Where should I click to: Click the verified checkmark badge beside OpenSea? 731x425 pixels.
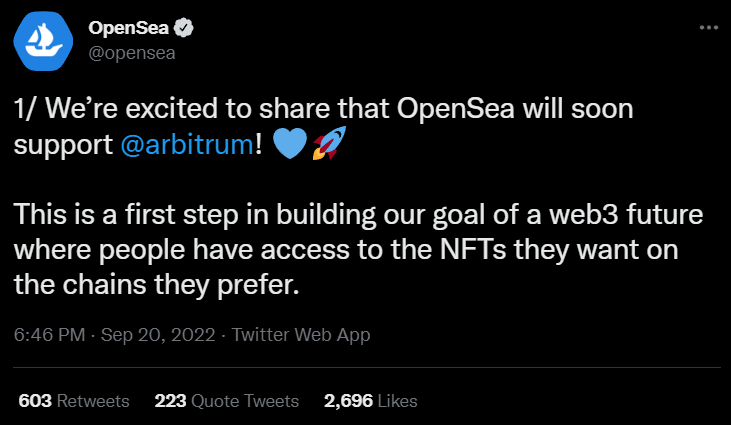pyautogui.click(x=184, y=28)
